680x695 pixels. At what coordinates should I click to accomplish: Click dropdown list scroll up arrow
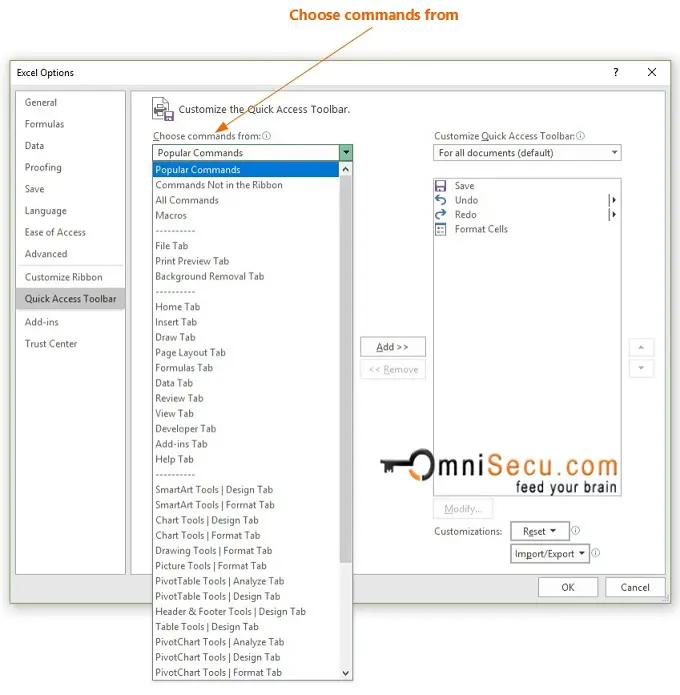pyautogui.click(x=346, y=169)
